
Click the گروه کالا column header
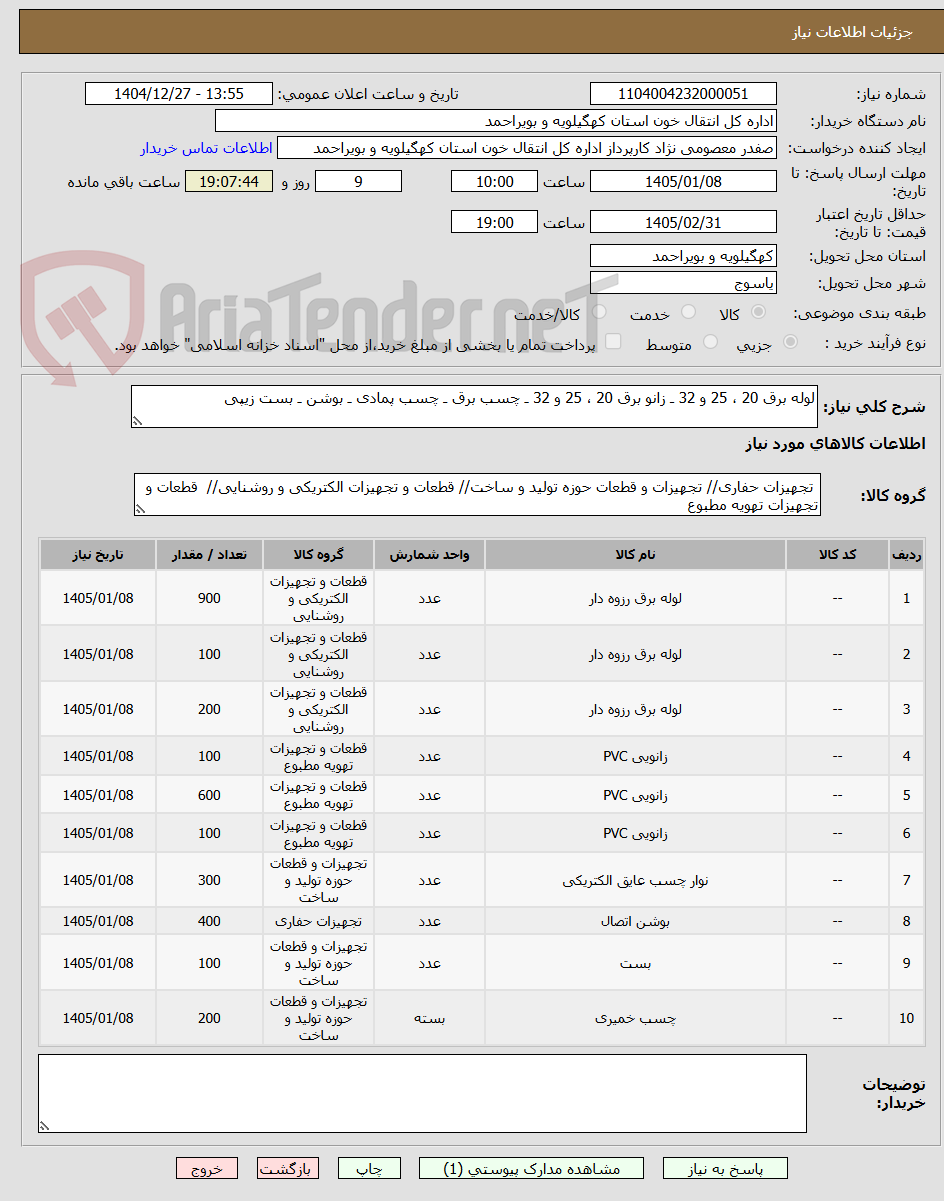click(318, 554)
